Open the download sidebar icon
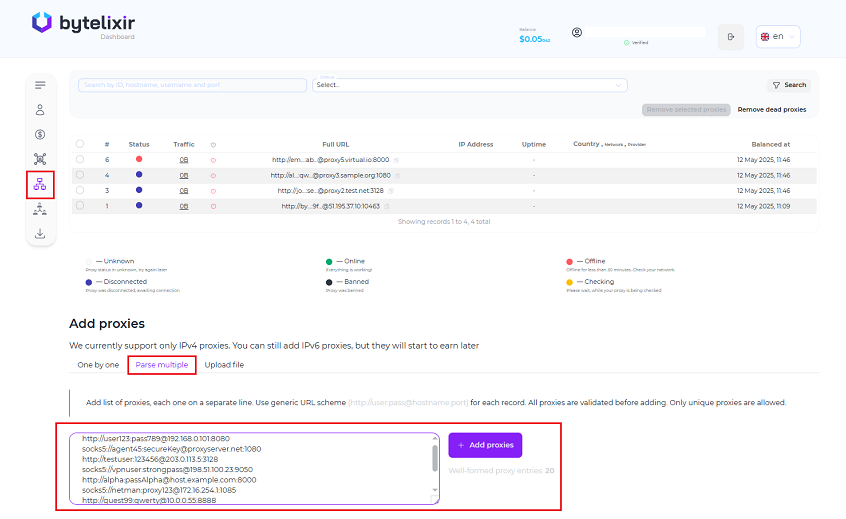Screen dimensions: 846x519 (40, 234)
